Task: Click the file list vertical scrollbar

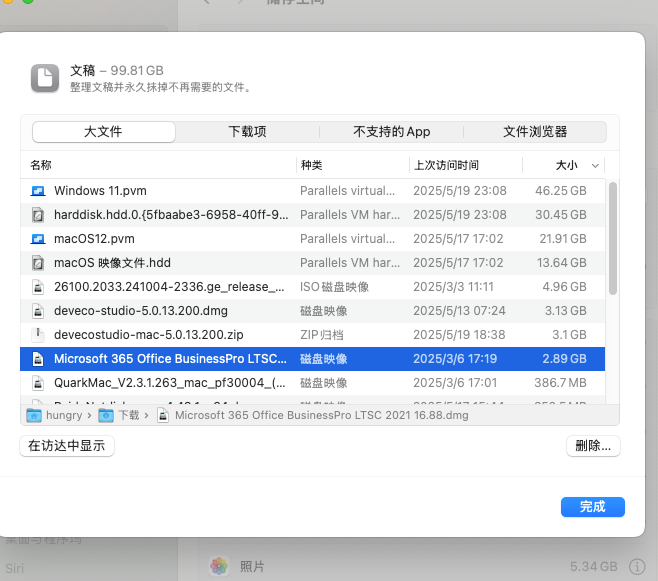Action: pyautogui.click(x=613, y=238)
